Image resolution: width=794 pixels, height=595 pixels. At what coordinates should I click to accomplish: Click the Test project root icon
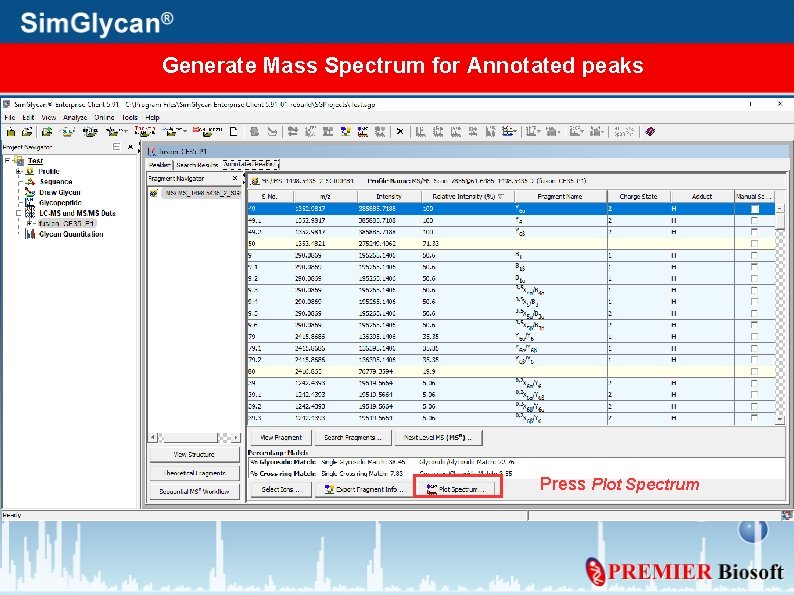(x=19, y=161)
